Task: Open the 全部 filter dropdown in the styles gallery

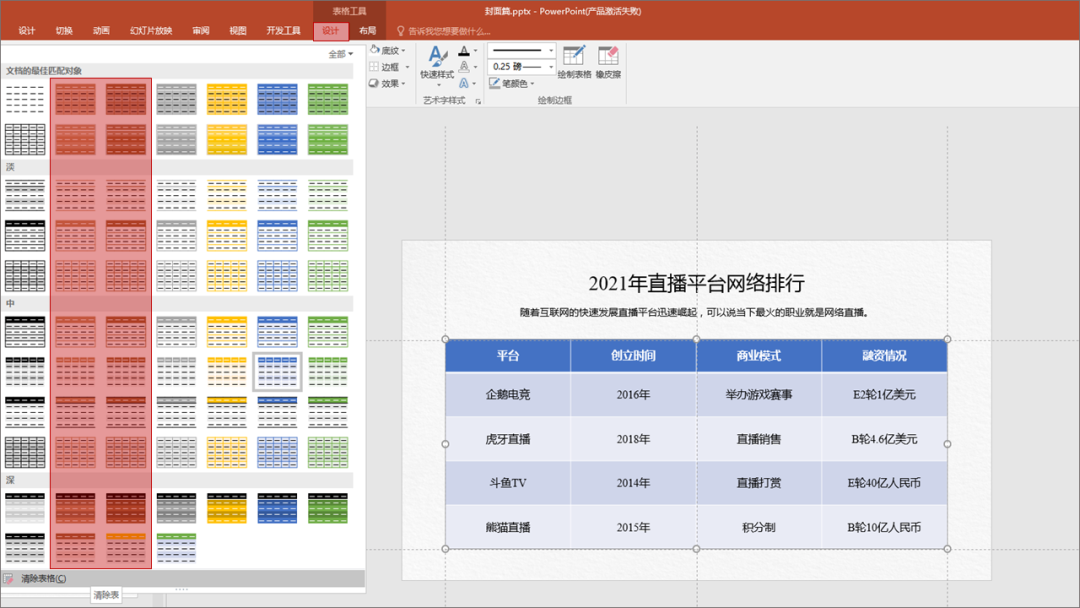Action: coord(340,54)
